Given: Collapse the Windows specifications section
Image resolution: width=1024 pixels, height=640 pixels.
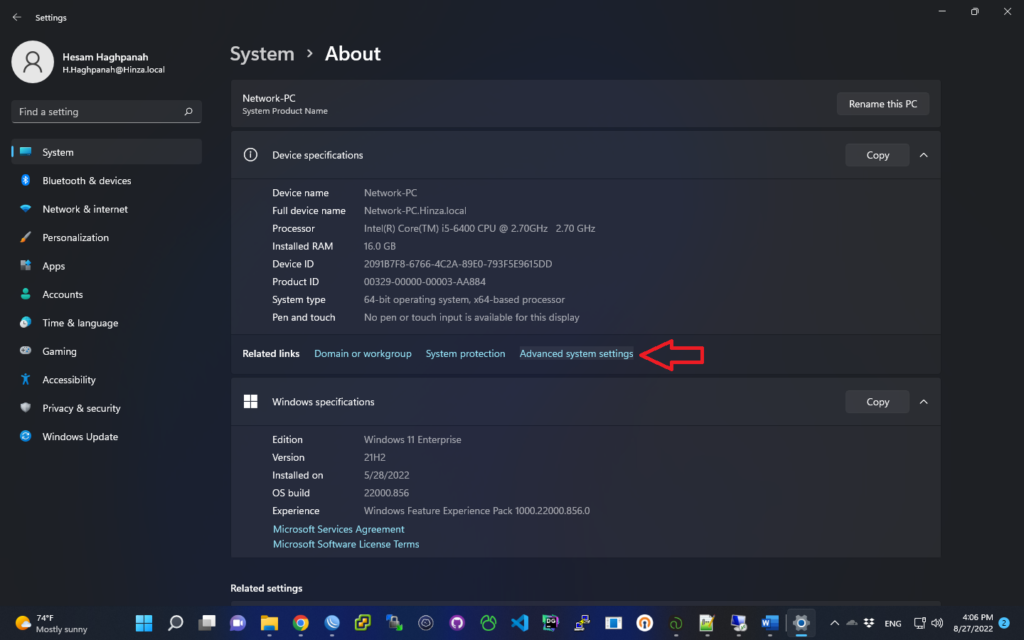Looking at the screenshot, I should point(923,402).
